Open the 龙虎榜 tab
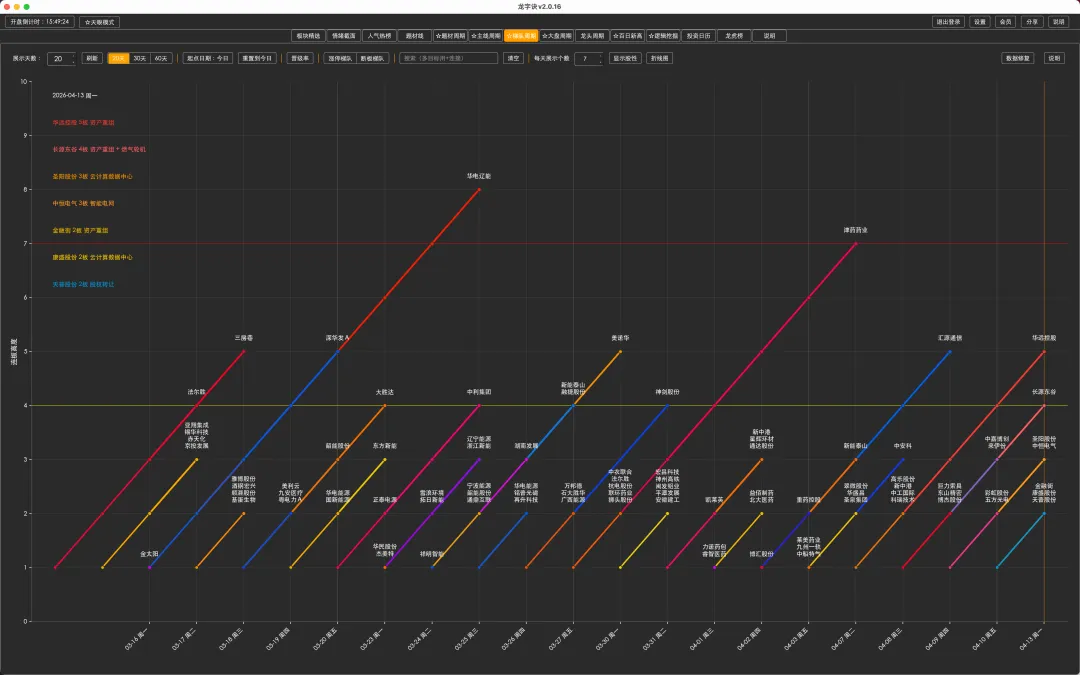 (734, 36)
